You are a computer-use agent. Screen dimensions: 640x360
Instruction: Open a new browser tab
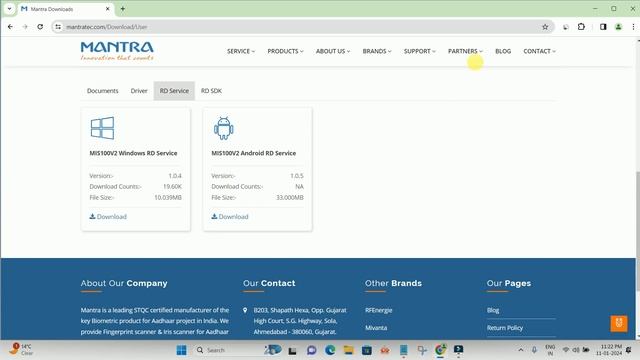122,9
